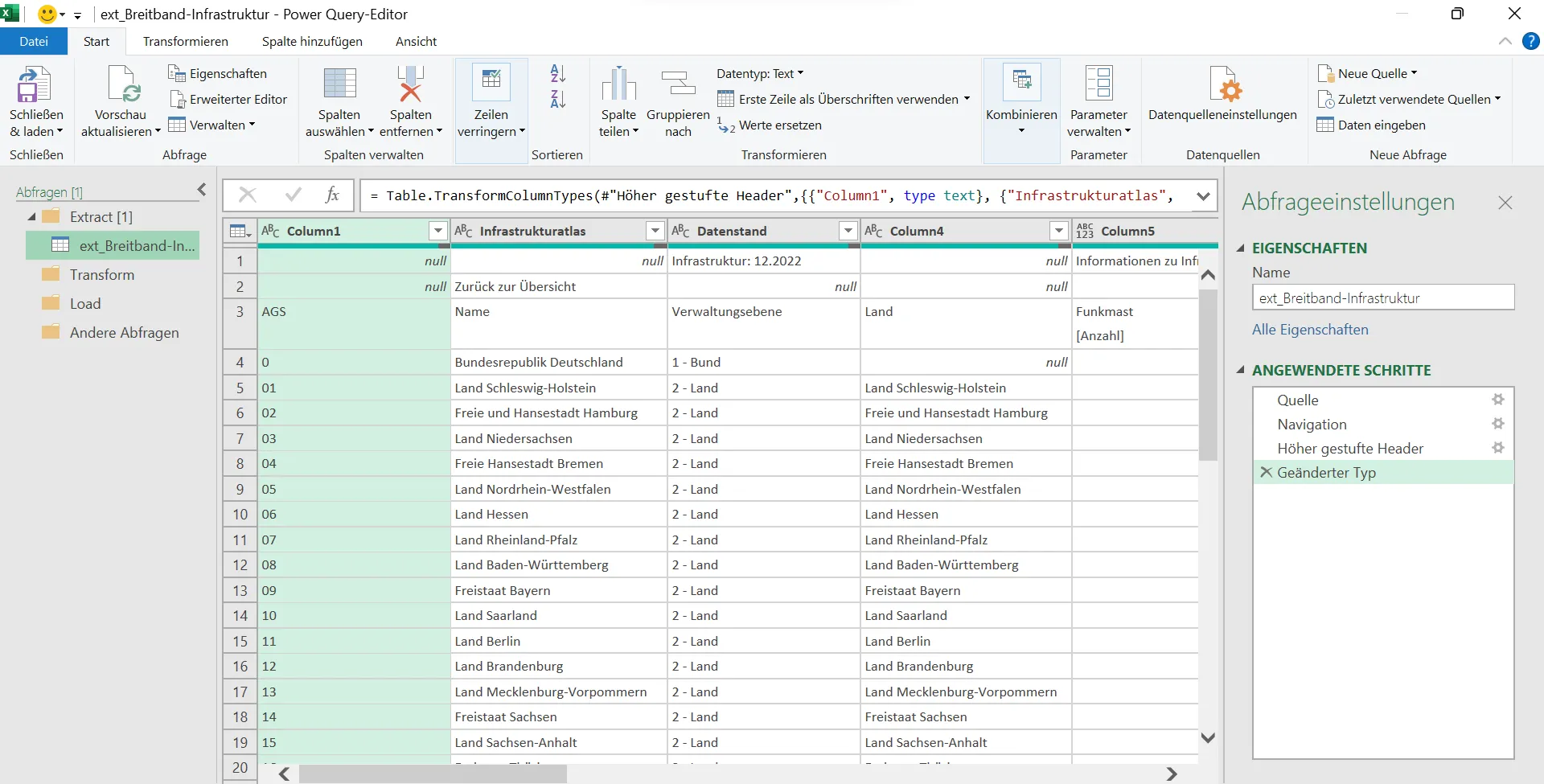Screen dimensions: 1544x784
Task: Collapse the ribbon
Action: 1505,41
